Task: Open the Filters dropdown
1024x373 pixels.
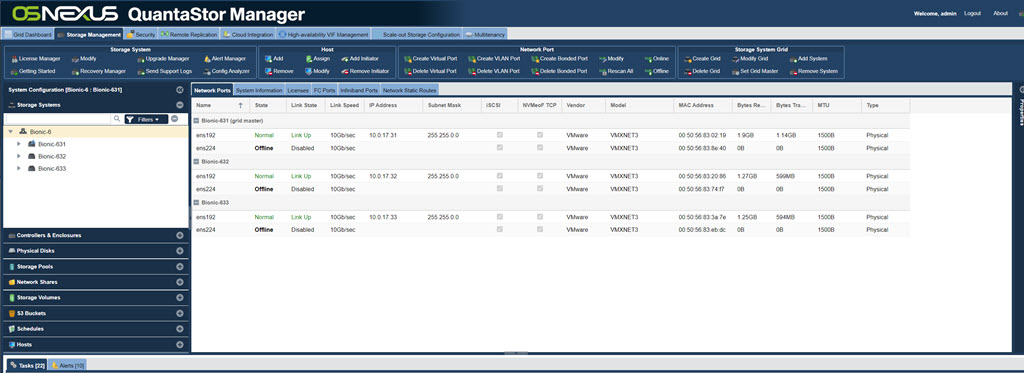Action: pyautogui.click(x=146, y=120)
